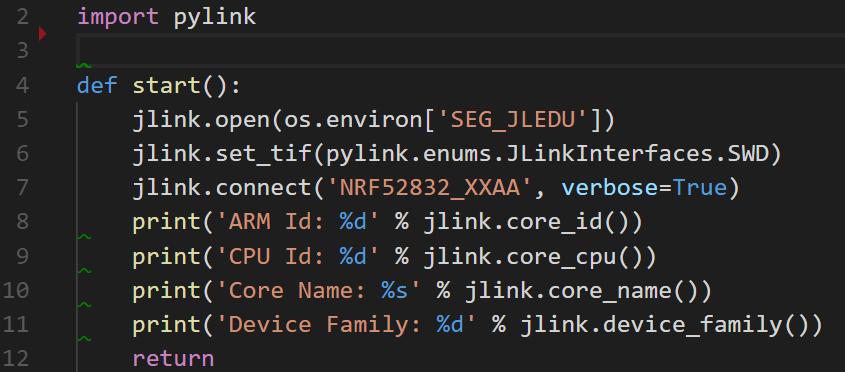Click the 'SEG_JLEDU' string
845x372 pixels.
coord(513,120)
